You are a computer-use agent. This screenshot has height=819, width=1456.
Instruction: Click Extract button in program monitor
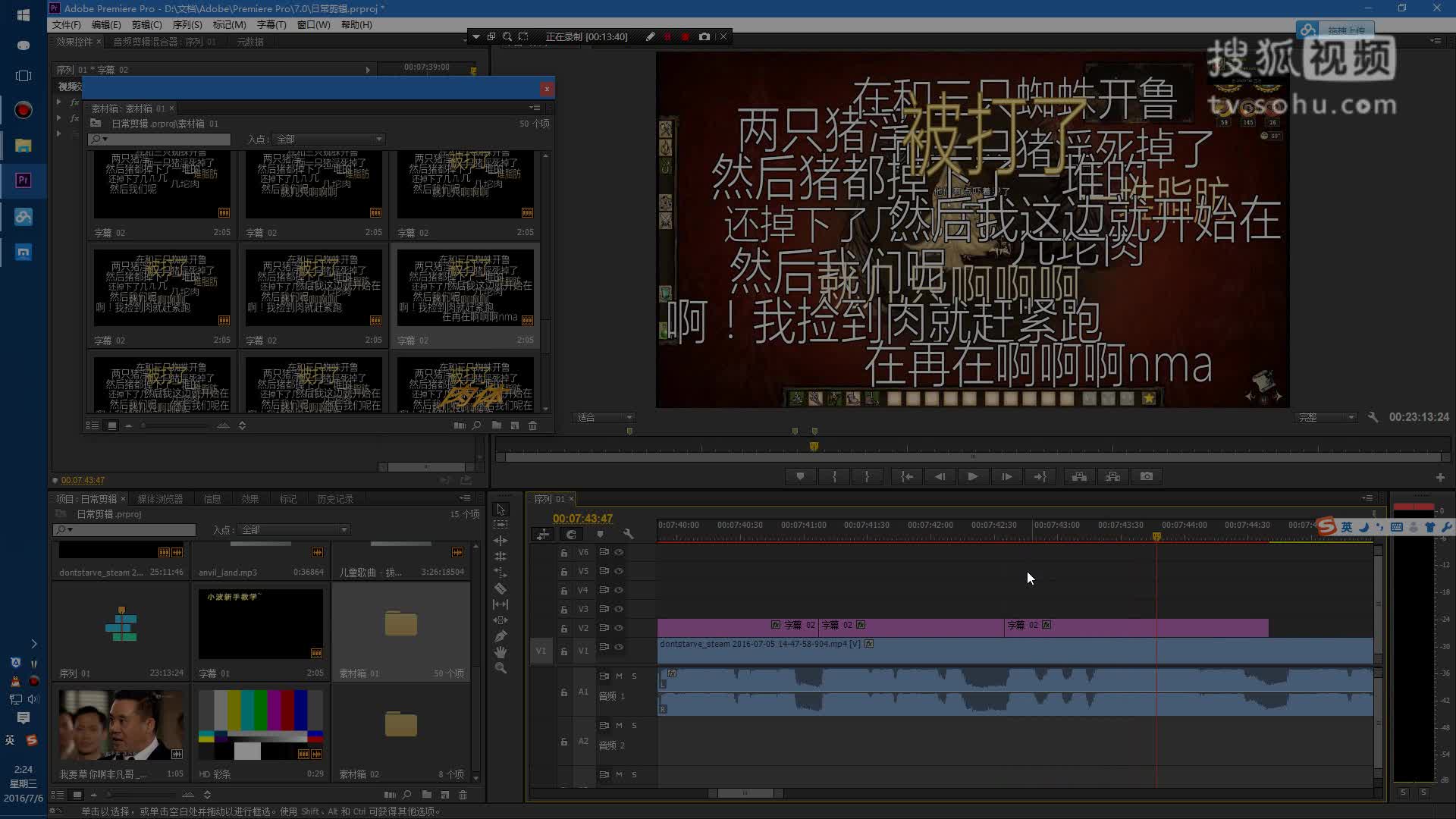coord(1112,476)
